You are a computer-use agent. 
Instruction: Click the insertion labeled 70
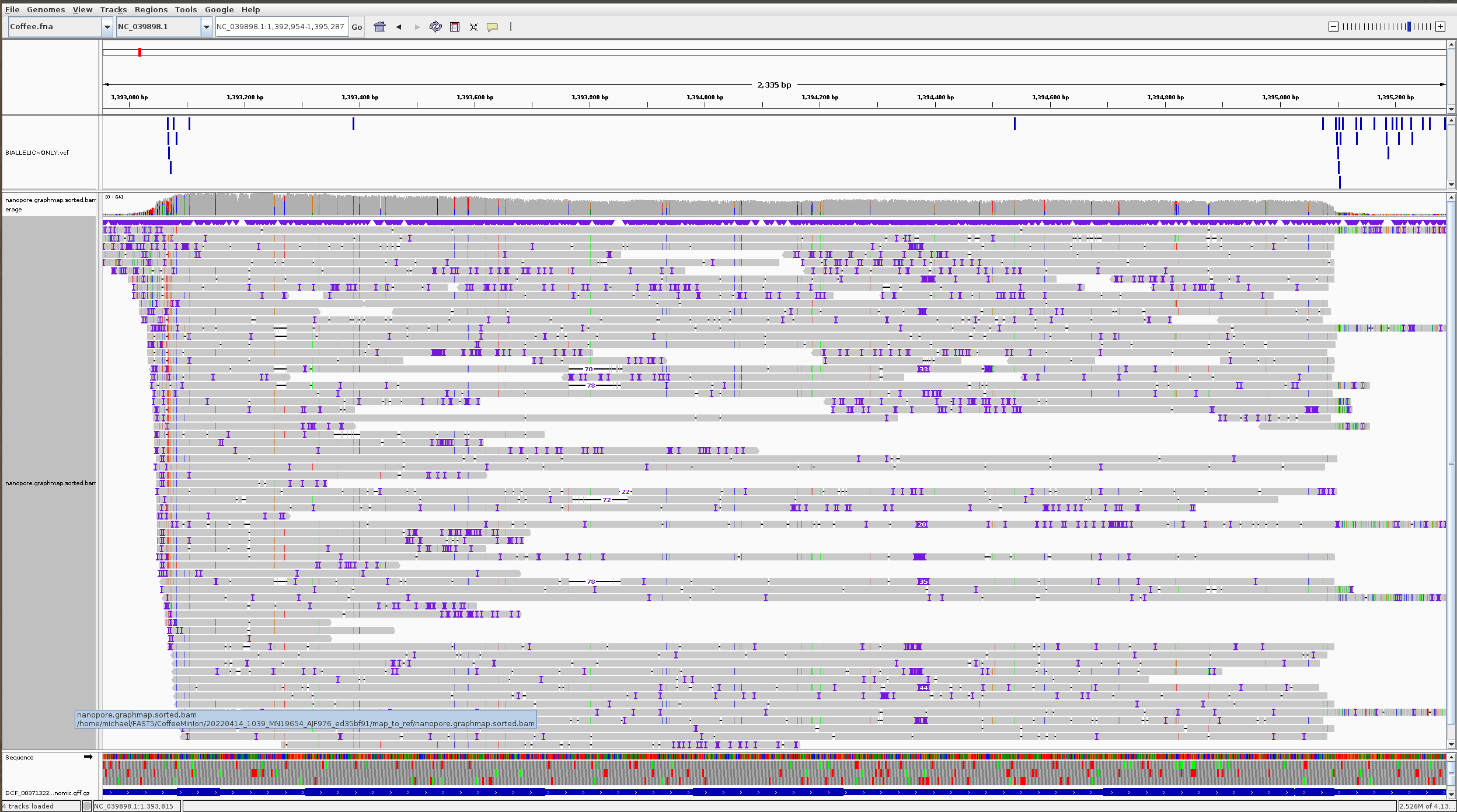click(588, 370)
